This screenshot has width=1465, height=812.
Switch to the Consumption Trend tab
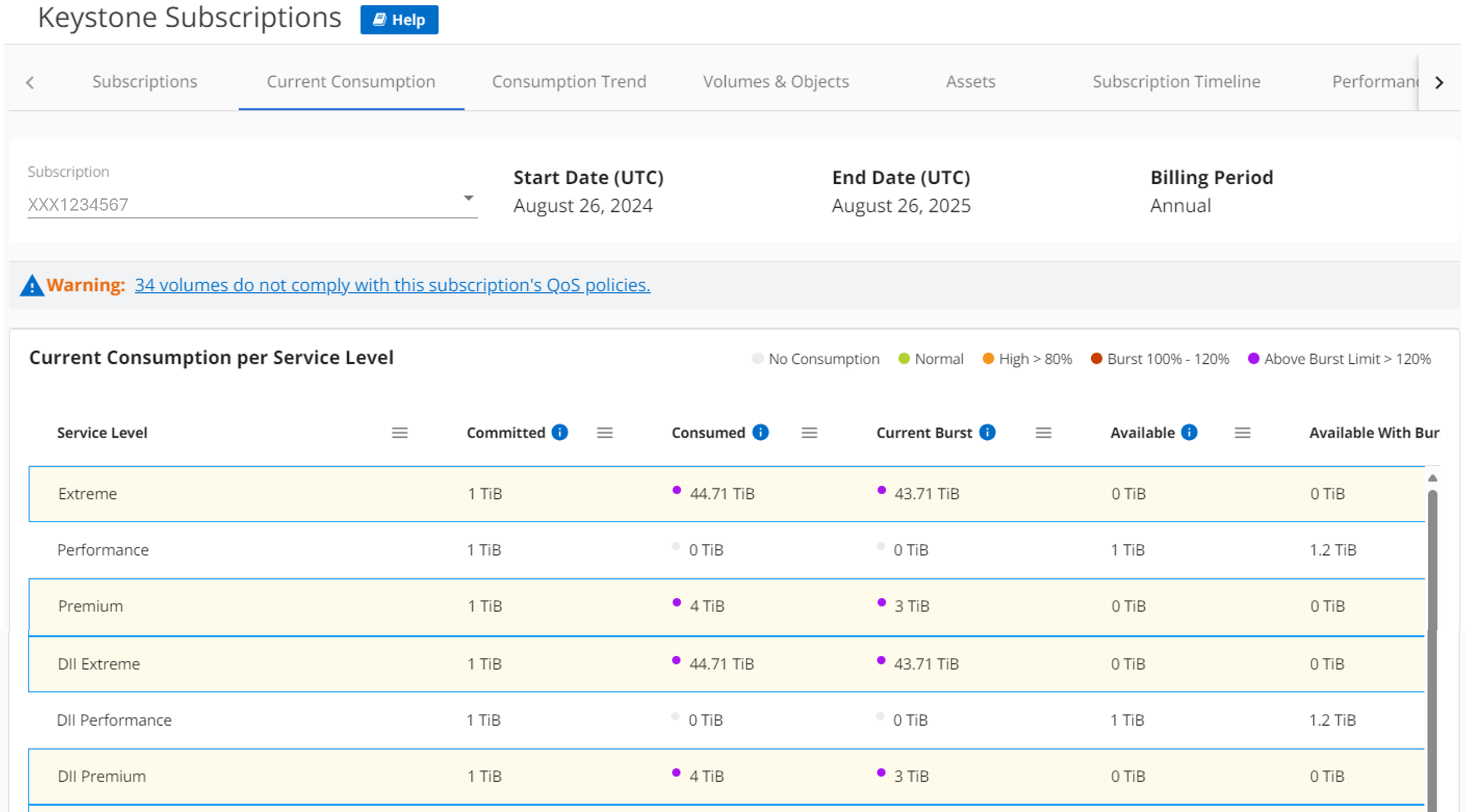tap(570, 80)
